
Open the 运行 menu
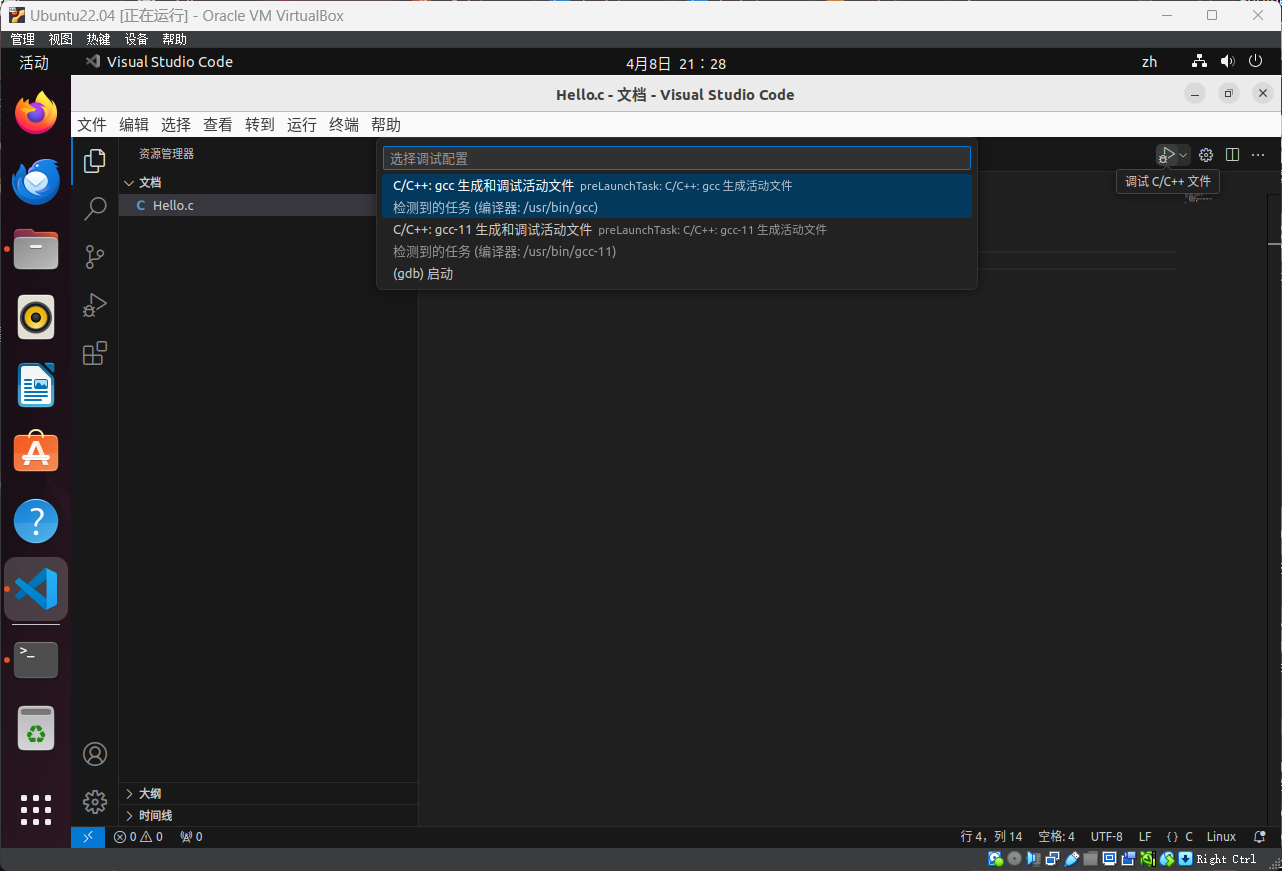pyautogui.click(x=301, y=124)
